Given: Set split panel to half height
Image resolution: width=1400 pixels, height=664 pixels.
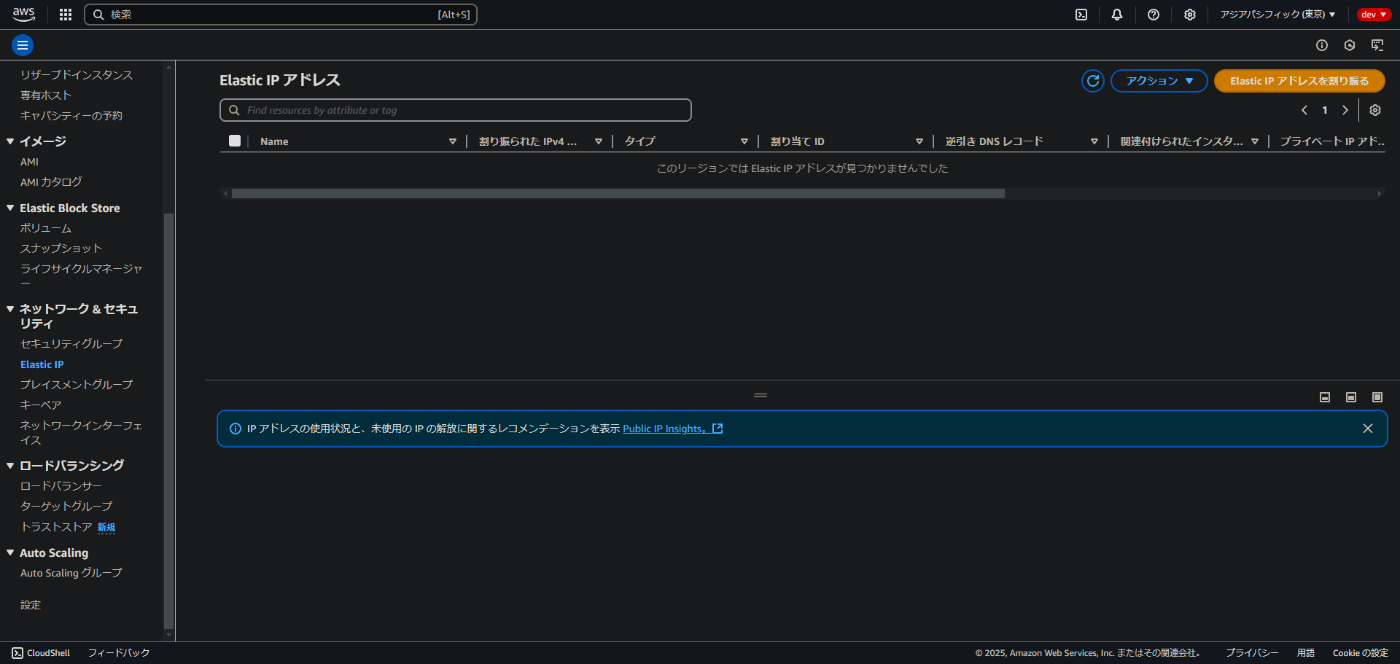Looking at the screenshot, I should [x=1351, y=397].
